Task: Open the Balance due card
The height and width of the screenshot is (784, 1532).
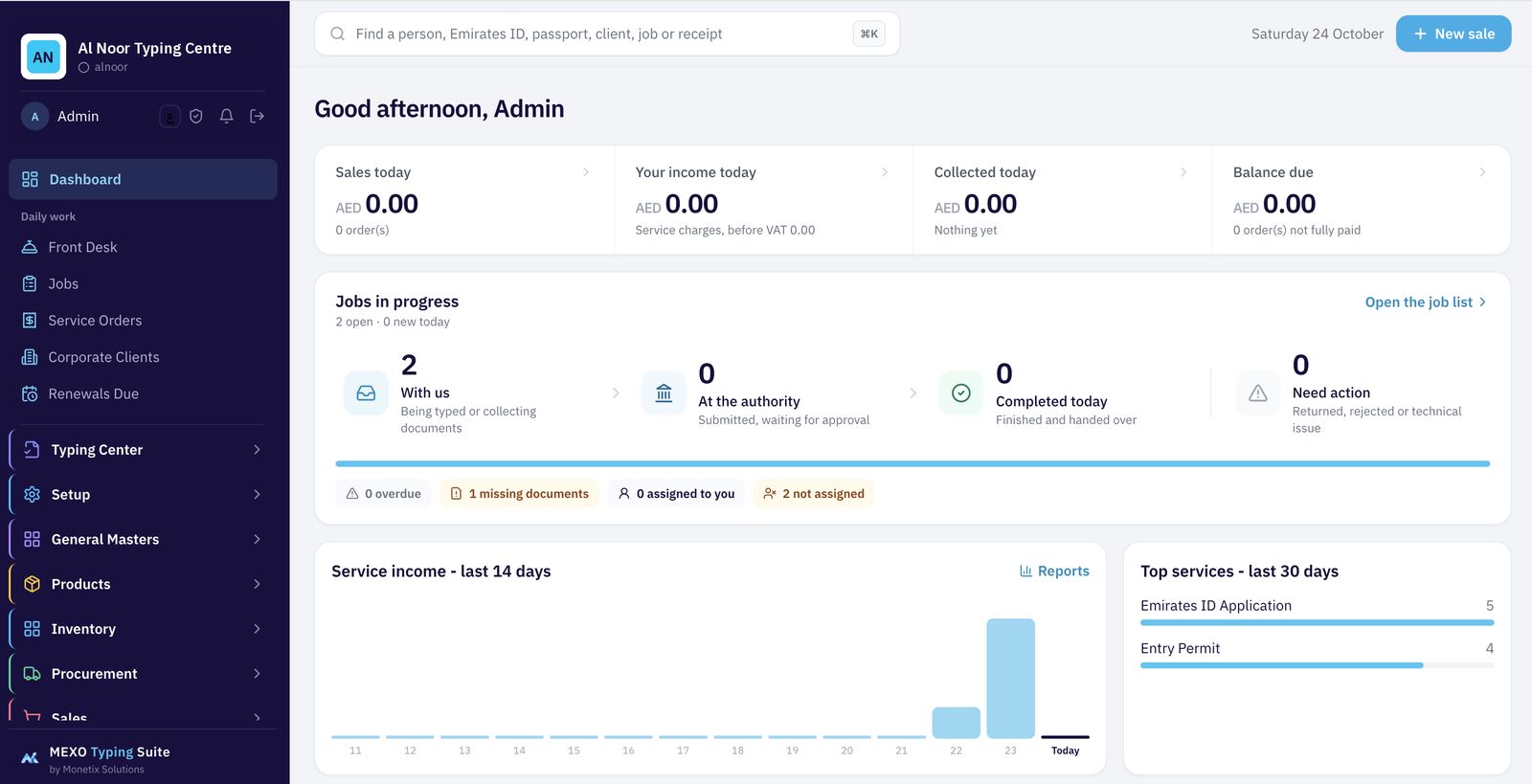Action: [x=1362, y=200]
